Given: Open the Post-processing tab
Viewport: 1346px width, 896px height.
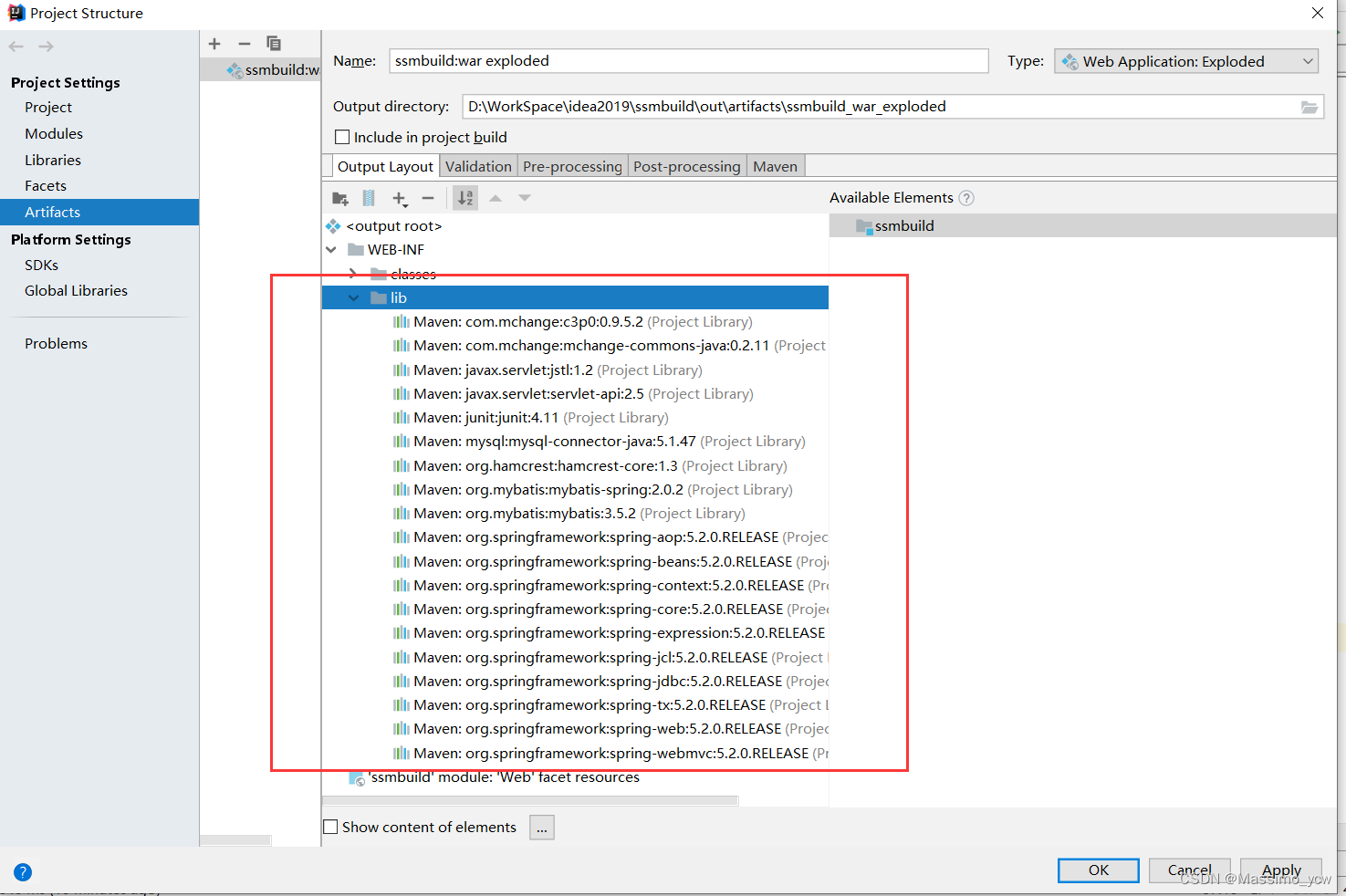Looking at the screenshot, I should click(x=687, y=166).
